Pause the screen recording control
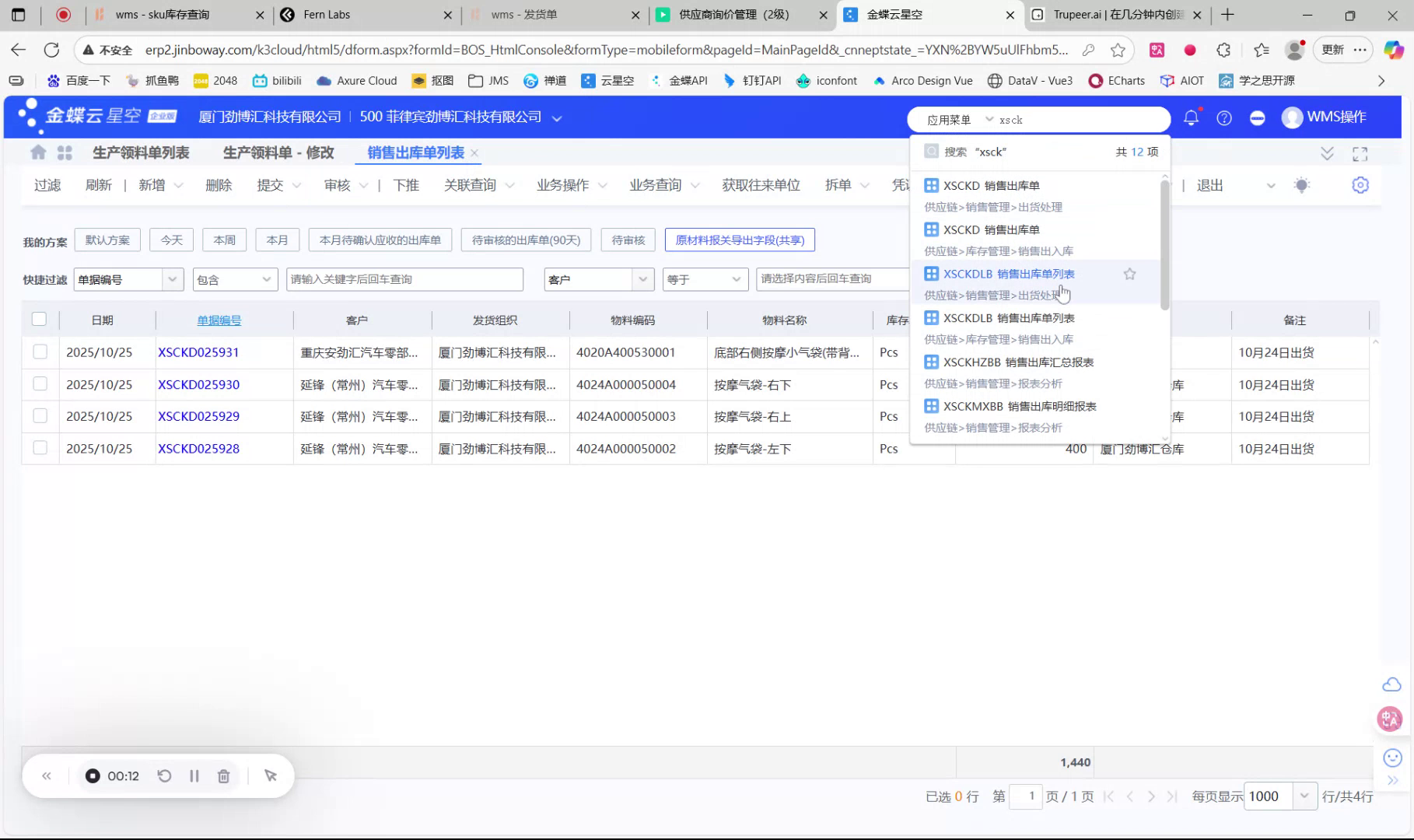 point(194,775)
